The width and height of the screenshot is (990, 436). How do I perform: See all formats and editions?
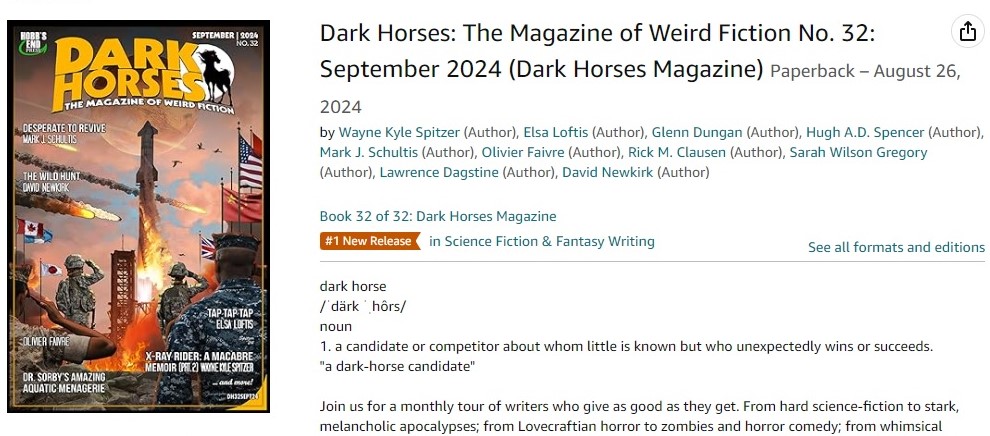click(x=896, y=247)
